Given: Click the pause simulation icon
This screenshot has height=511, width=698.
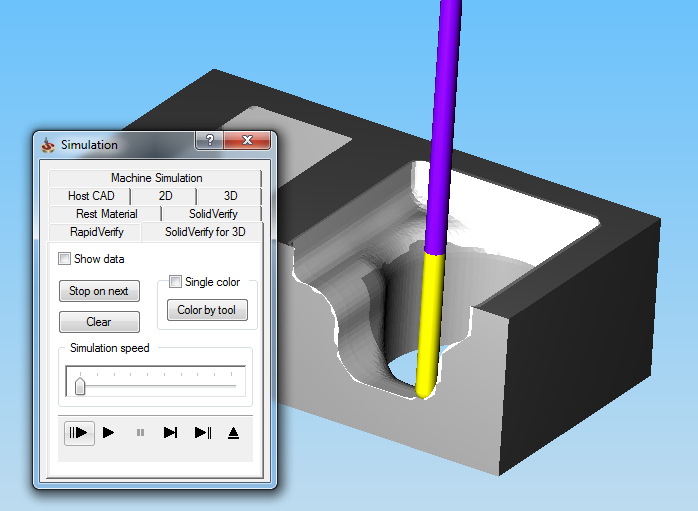Looking at the screenshot, I should tap(140, 433).
